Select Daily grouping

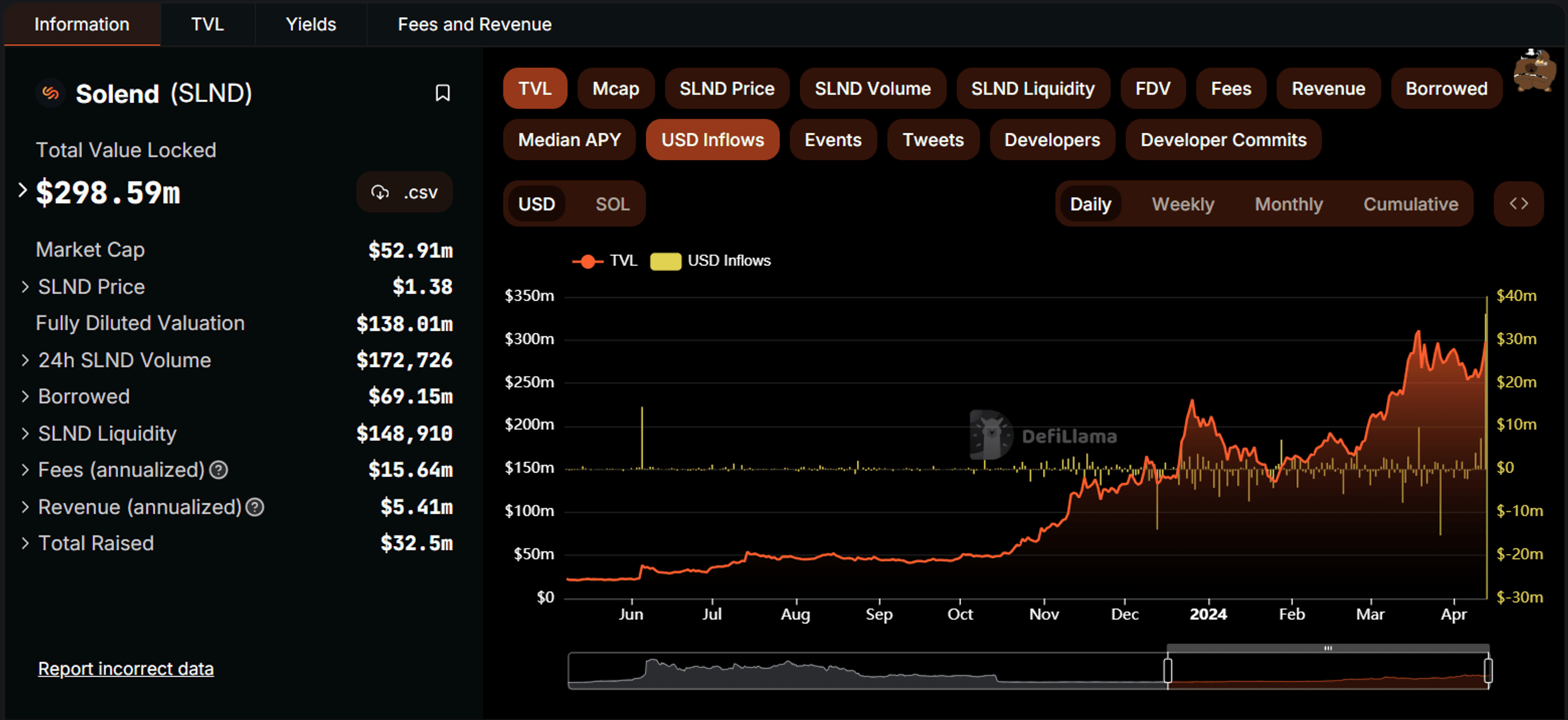coord(1091,204)
